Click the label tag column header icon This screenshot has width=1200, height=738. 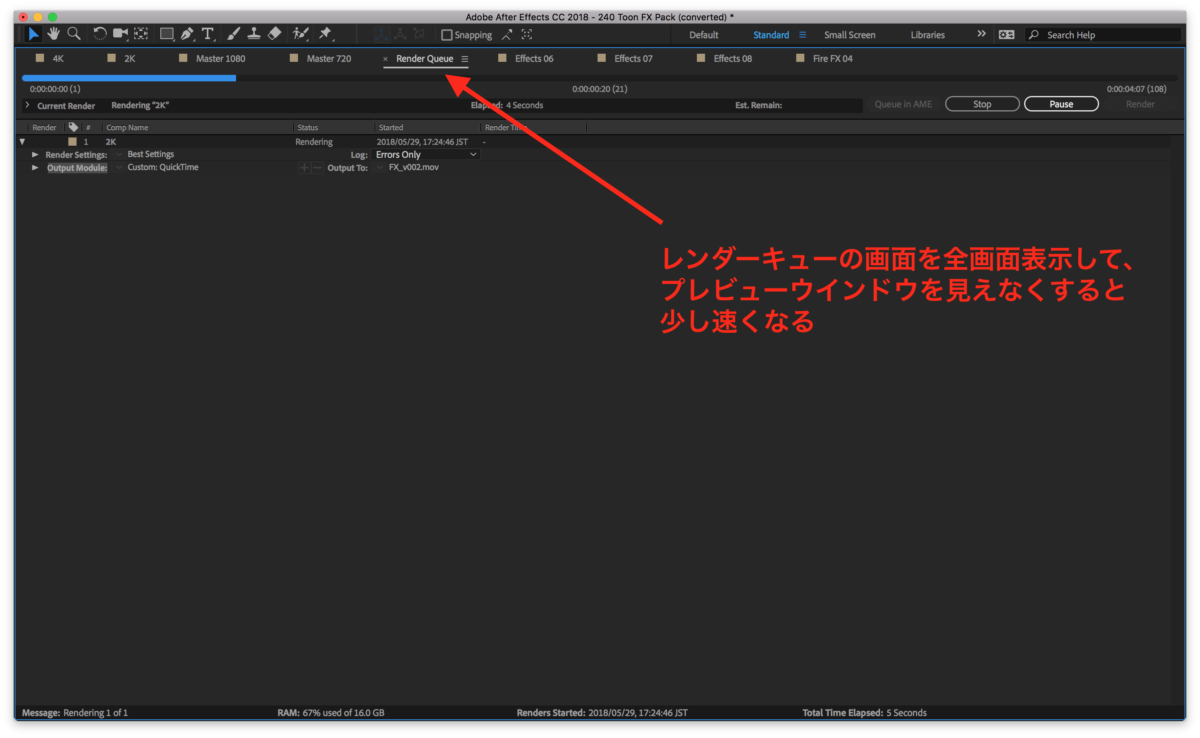coord(73,127)
